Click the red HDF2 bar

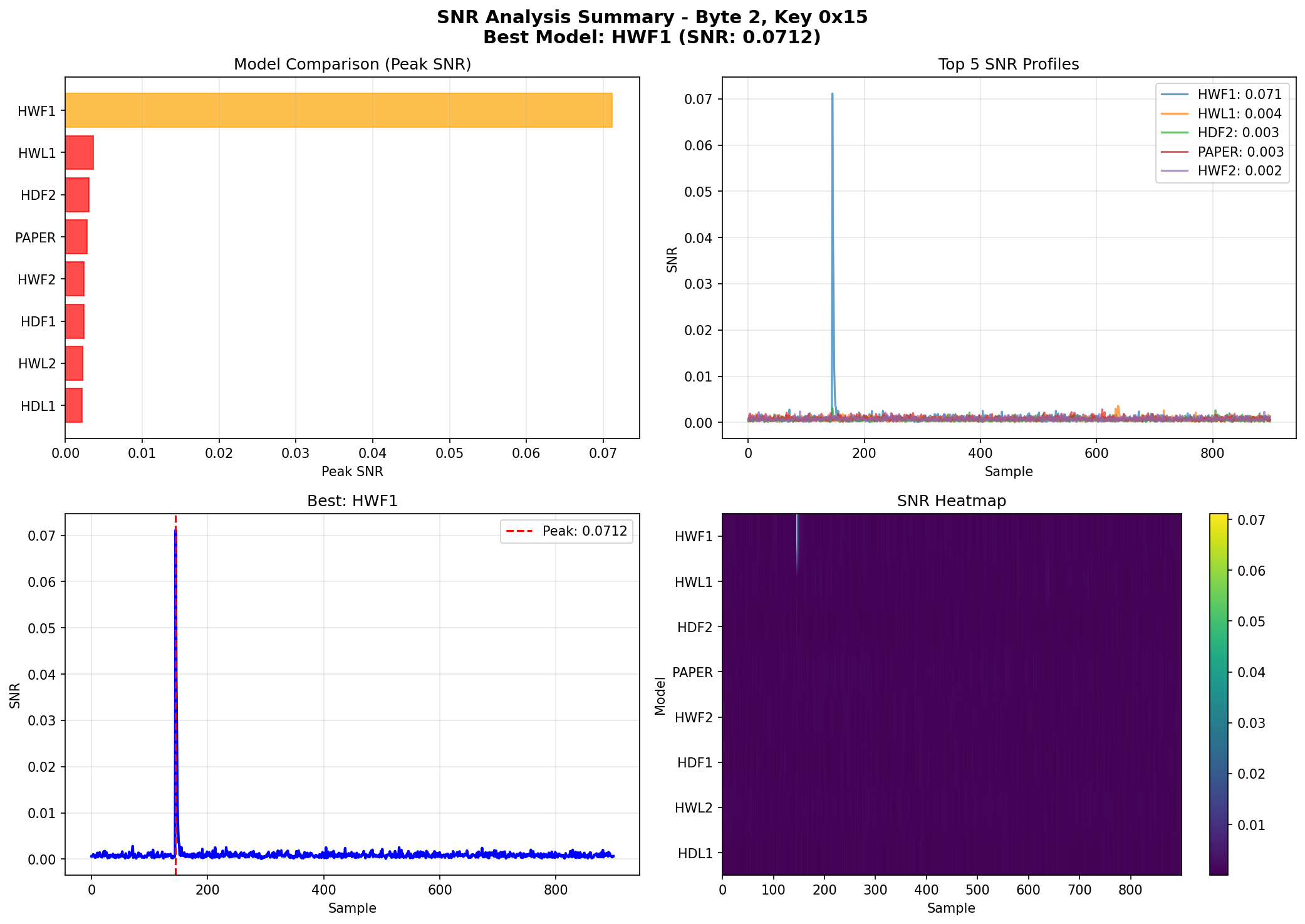[77, 195]
